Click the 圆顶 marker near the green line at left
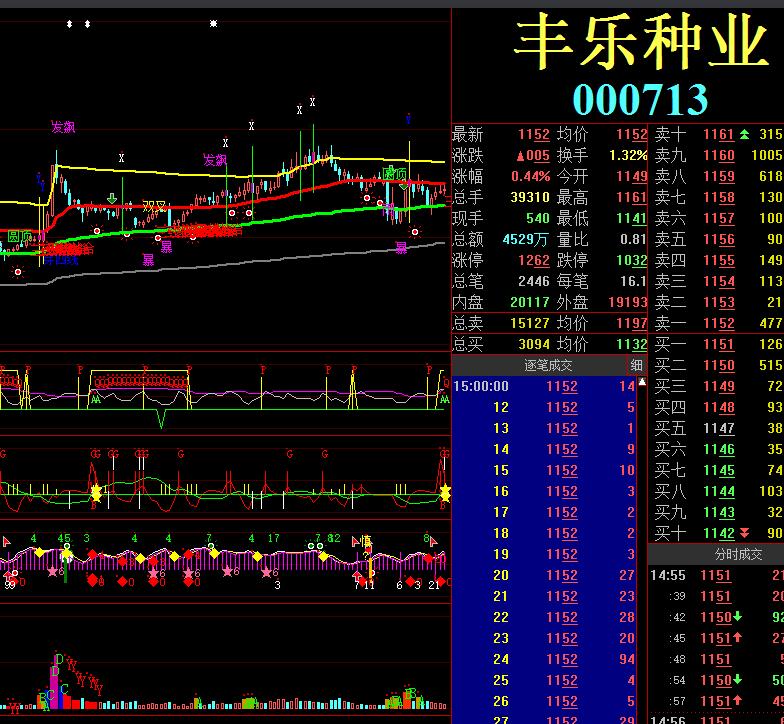 tap(20, 236)
